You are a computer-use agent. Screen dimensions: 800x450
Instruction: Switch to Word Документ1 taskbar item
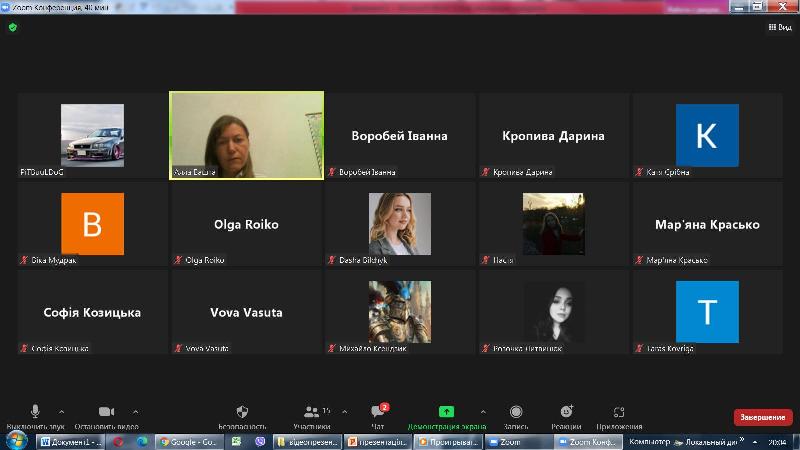pos(71,442)
